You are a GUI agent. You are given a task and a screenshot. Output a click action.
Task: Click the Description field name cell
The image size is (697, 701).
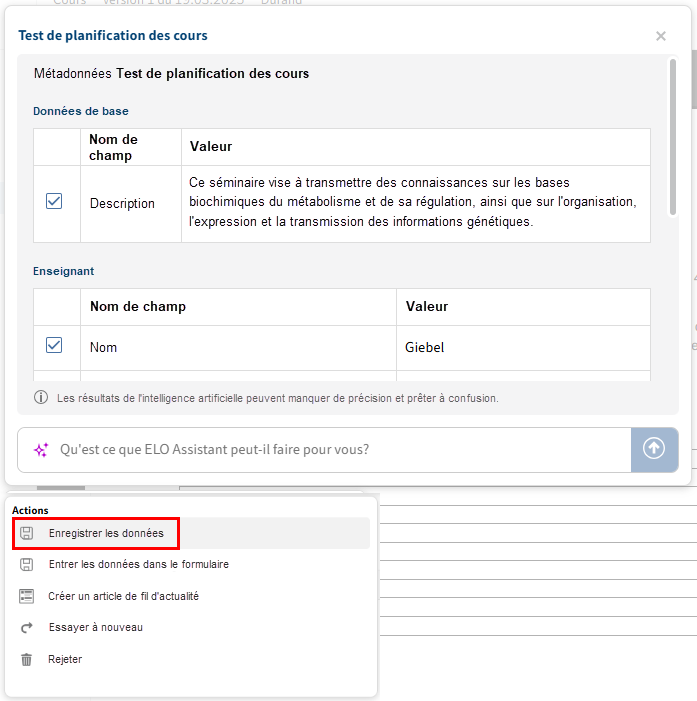pyautogui.click(x=131, y=204)
